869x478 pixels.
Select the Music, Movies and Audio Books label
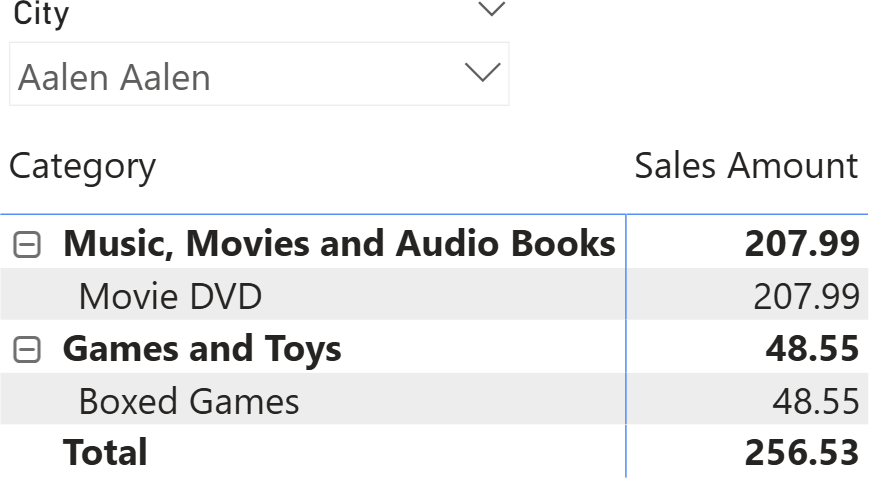[x=339, y=243]
